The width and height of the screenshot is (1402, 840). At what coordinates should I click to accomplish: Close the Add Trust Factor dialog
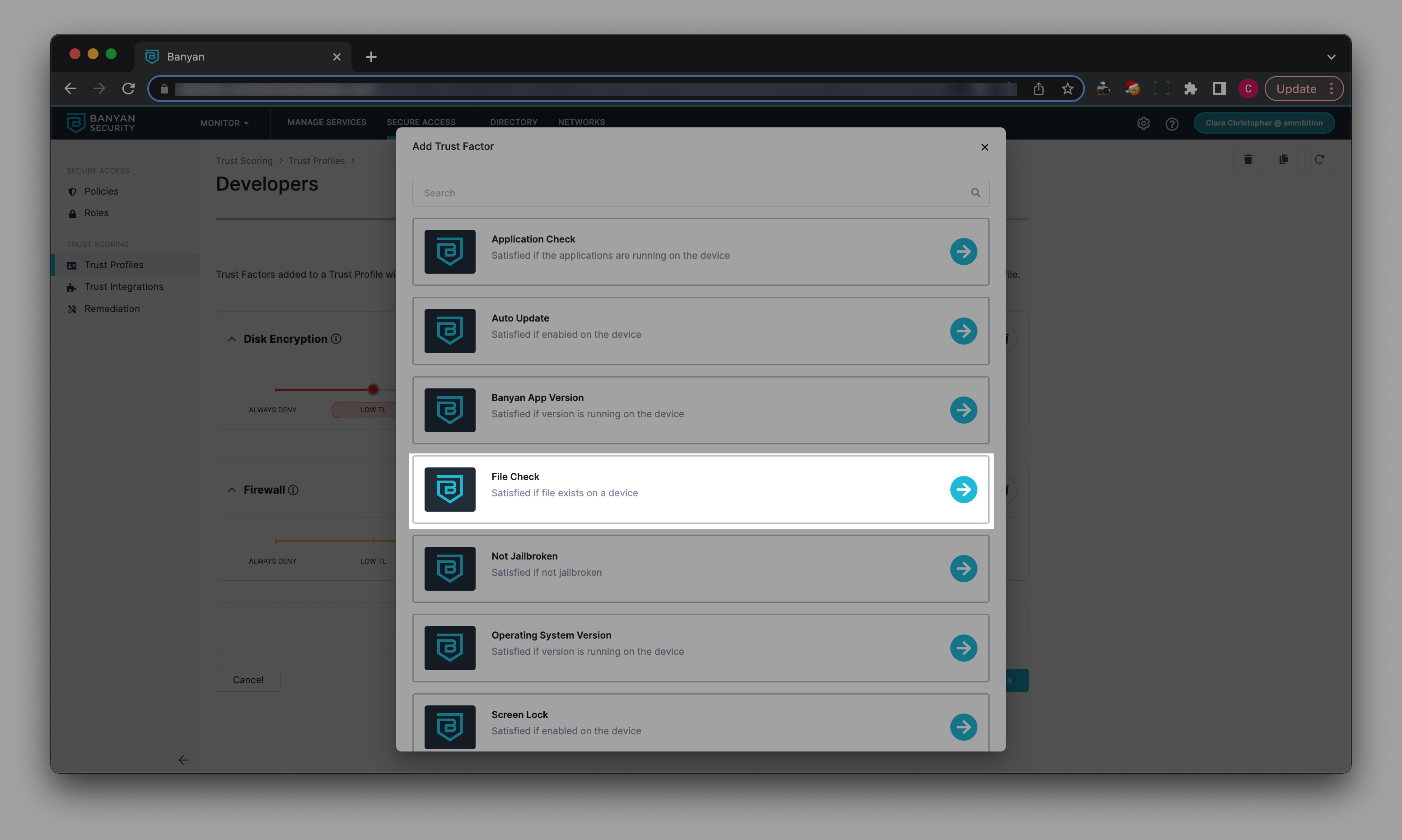[984, 147]
